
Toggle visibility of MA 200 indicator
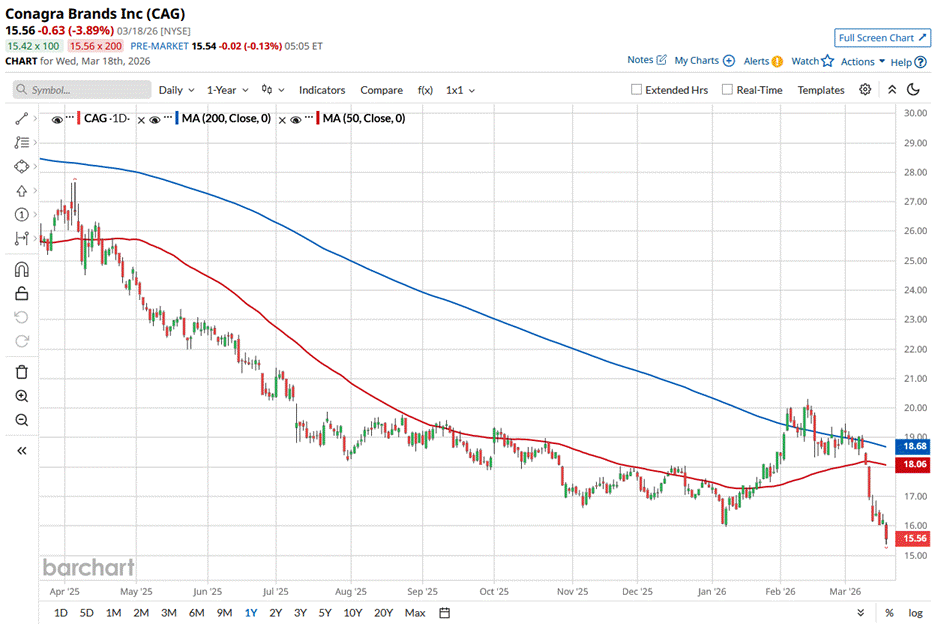pyautogui.click(x=155, y=120)
